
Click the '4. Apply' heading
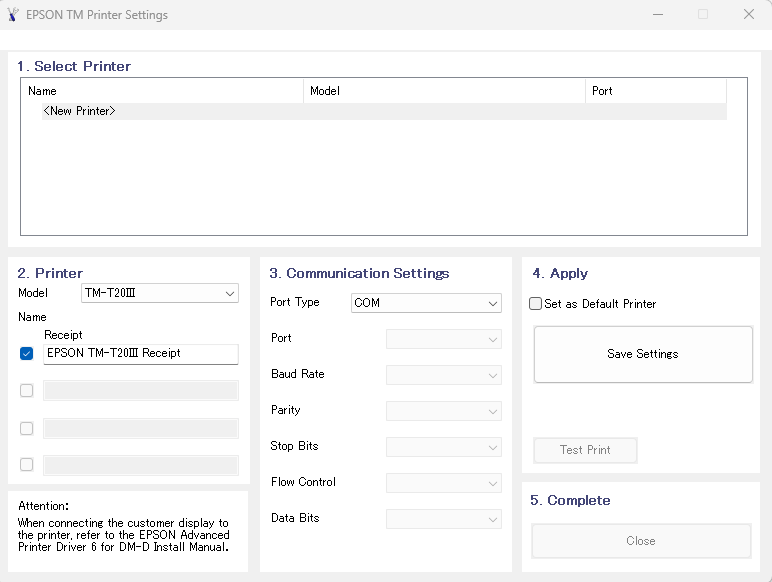pyautogui.click(x=560, y=273)
